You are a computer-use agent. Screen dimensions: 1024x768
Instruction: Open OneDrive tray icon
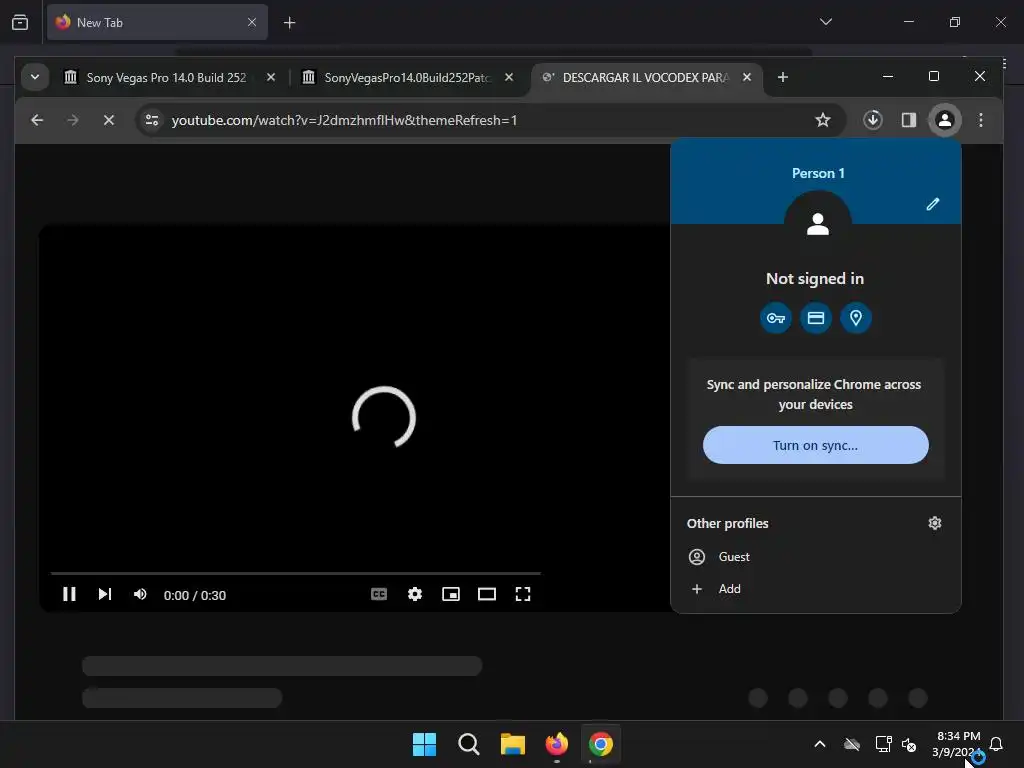pos(852,744)
